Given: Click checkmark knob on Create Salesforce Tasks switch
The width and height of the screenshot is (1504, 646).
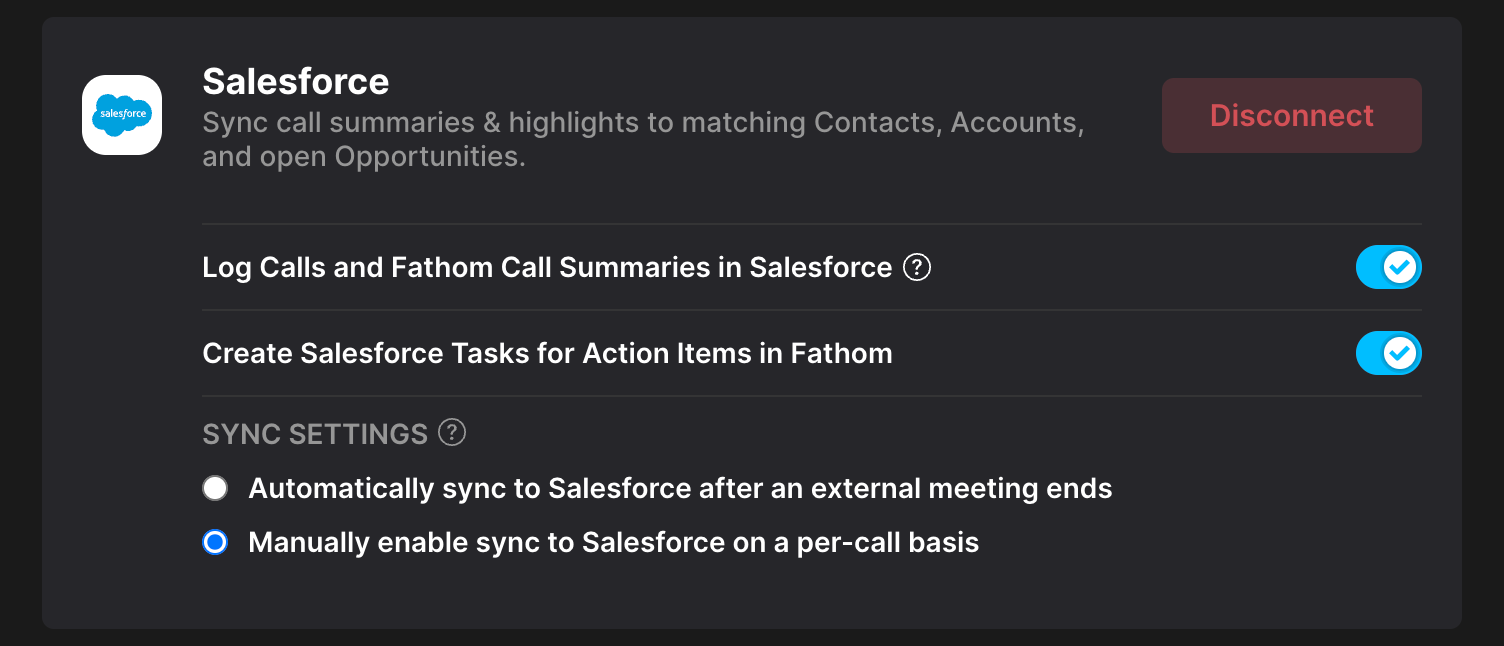Looking at the screenshot, I should [x=1400, y=353].
